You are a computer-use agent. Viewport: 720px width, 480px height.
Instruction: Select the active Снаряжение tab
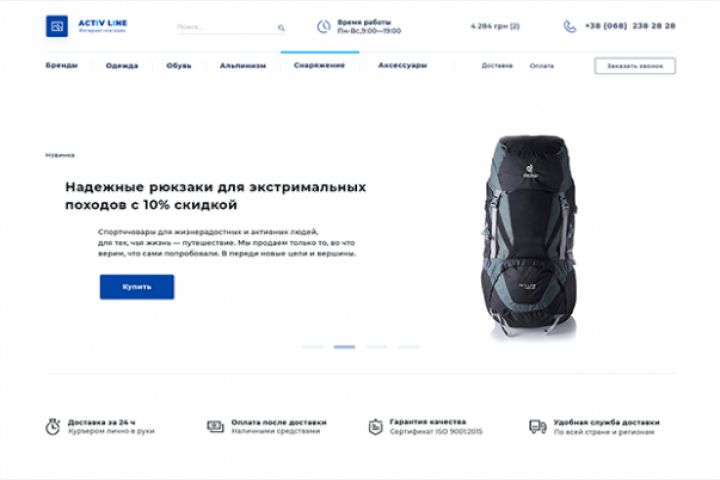click(x=320, y=65)
